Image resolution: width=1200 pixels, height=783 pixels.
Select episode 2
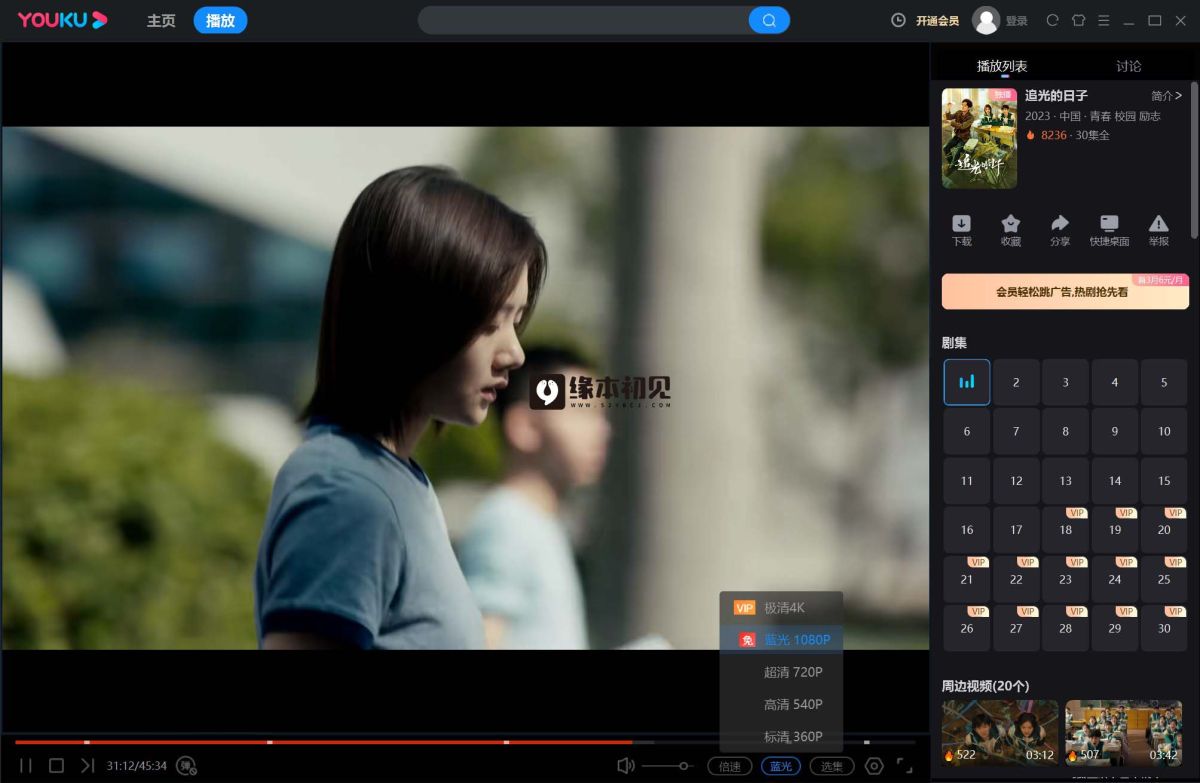pyautogui.click(x=1016, y=382)
